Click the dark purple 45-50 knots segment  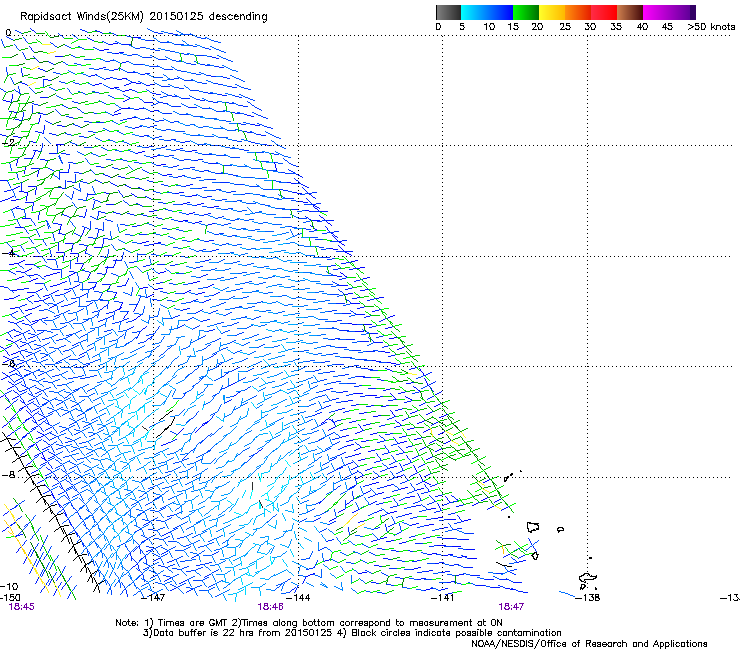pyautogui.click(x=682, y=12)
